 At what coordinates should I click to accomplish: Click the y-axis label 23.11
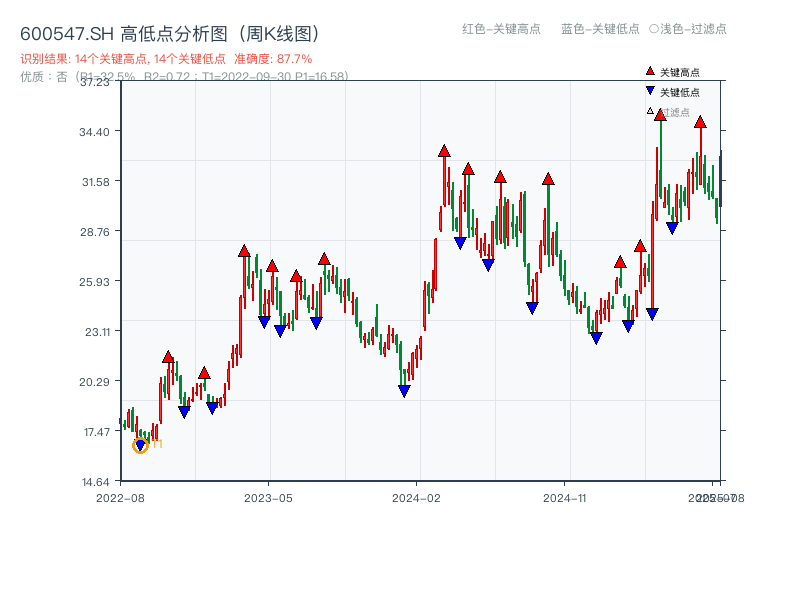(x=97, y=332)
